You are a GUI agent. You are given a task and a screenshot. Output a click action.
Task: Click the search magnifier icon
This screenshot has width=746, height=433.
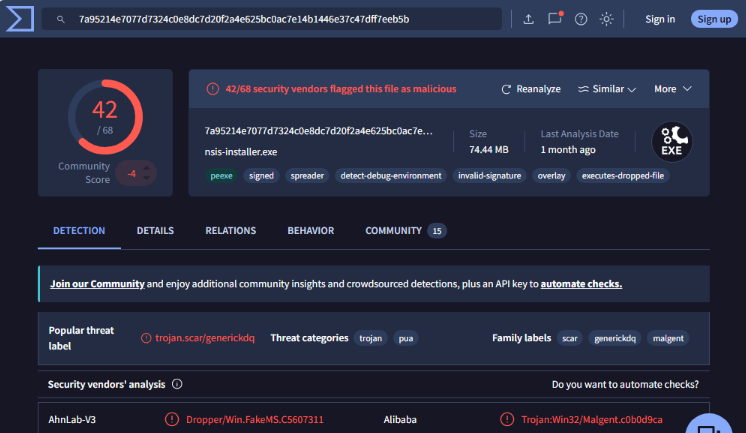click(x=60, y=20)
